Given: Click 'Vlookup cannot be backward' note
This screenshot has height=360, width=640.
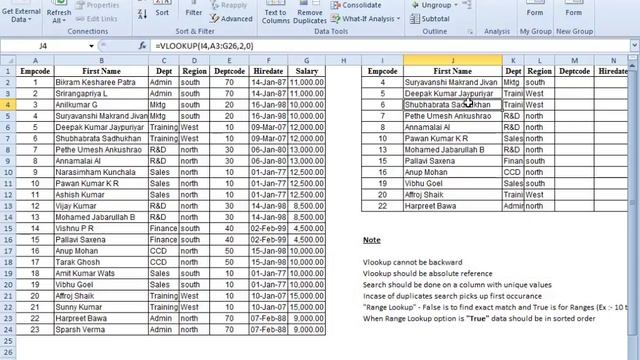Looking at the screenshot, I should (x=412, y=262).
